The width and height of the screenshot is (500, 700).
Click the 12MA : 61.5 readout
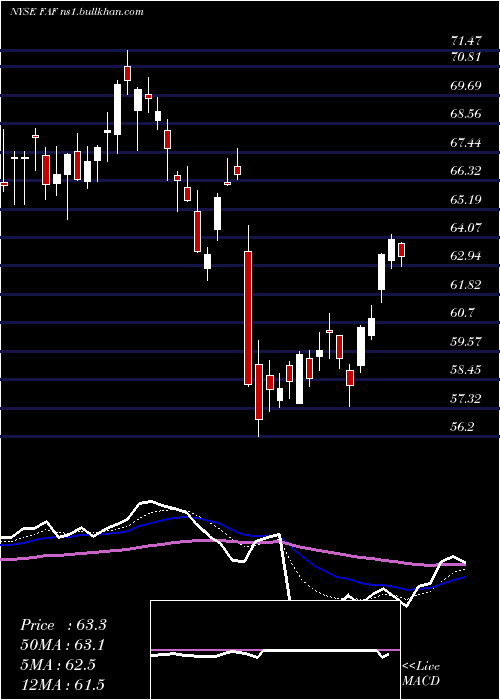[62, 684]
